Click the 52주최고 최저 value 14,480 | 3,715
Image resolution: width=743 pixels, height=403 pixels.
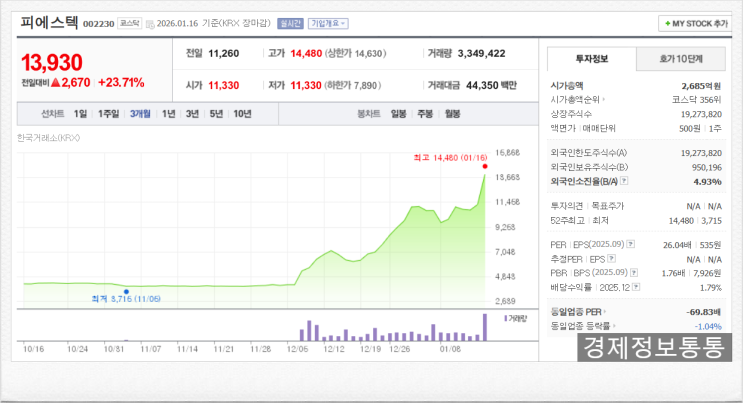pos(695,220)
